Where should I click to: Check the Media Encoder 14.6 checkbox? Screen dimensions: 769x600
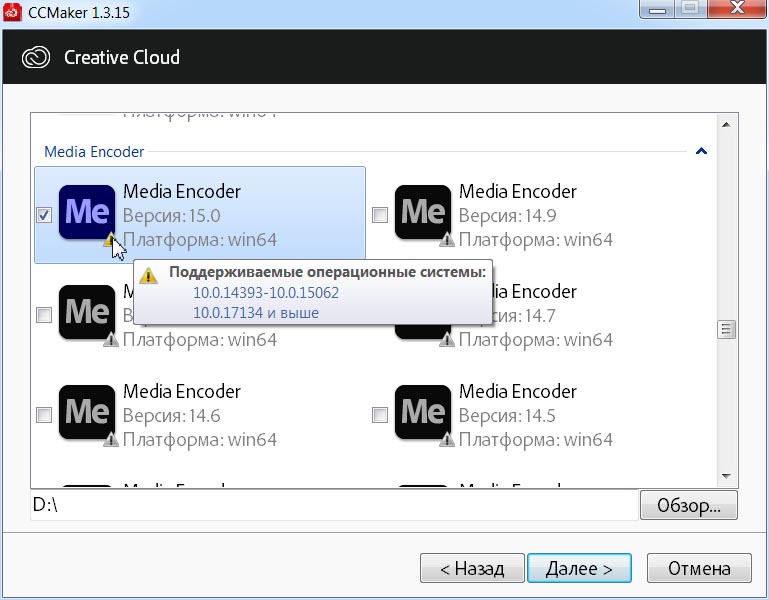click(x=44, y=415)
